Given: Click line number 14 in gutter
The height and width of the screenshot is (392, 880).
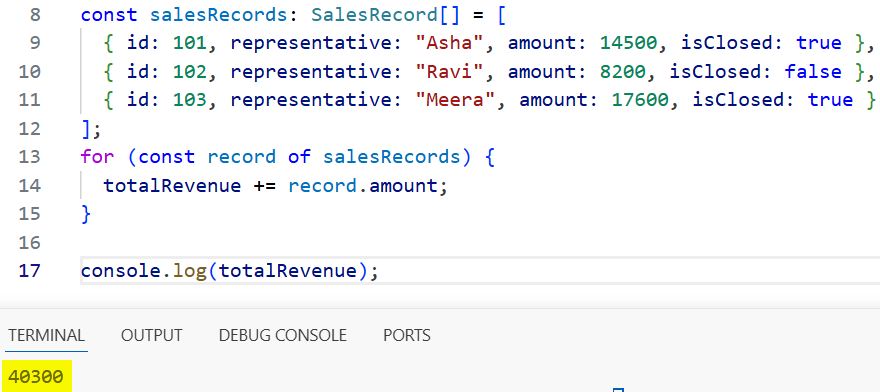Looking at the screenshot, I should (x=29, y=185).
